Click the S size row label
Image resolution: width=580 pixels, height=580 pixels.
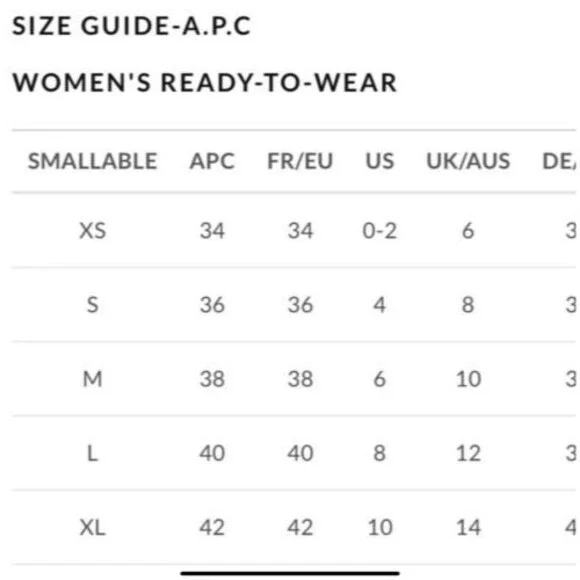coord(93,305)
